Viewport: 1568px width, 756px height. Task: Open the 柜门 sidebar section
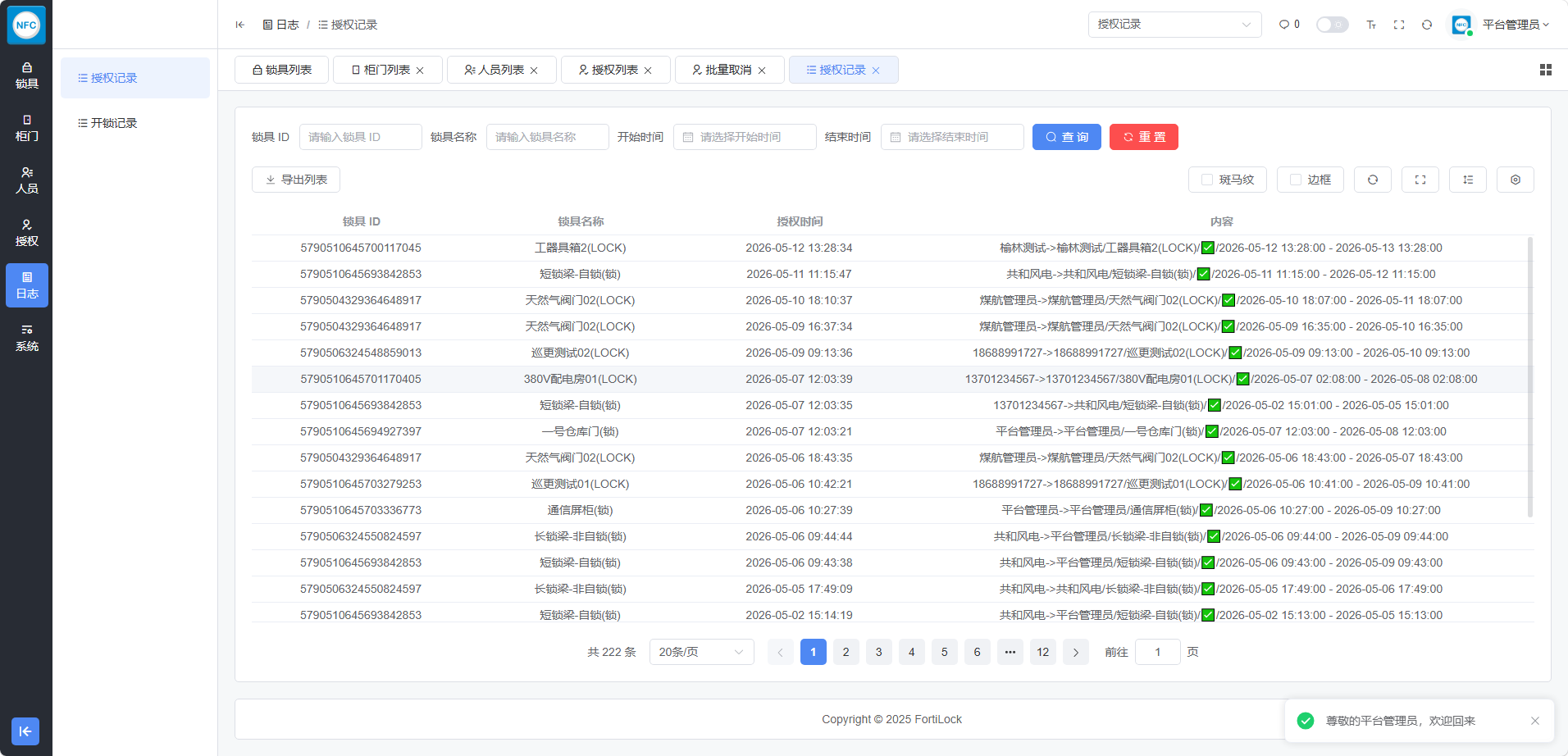pos(26,128)
